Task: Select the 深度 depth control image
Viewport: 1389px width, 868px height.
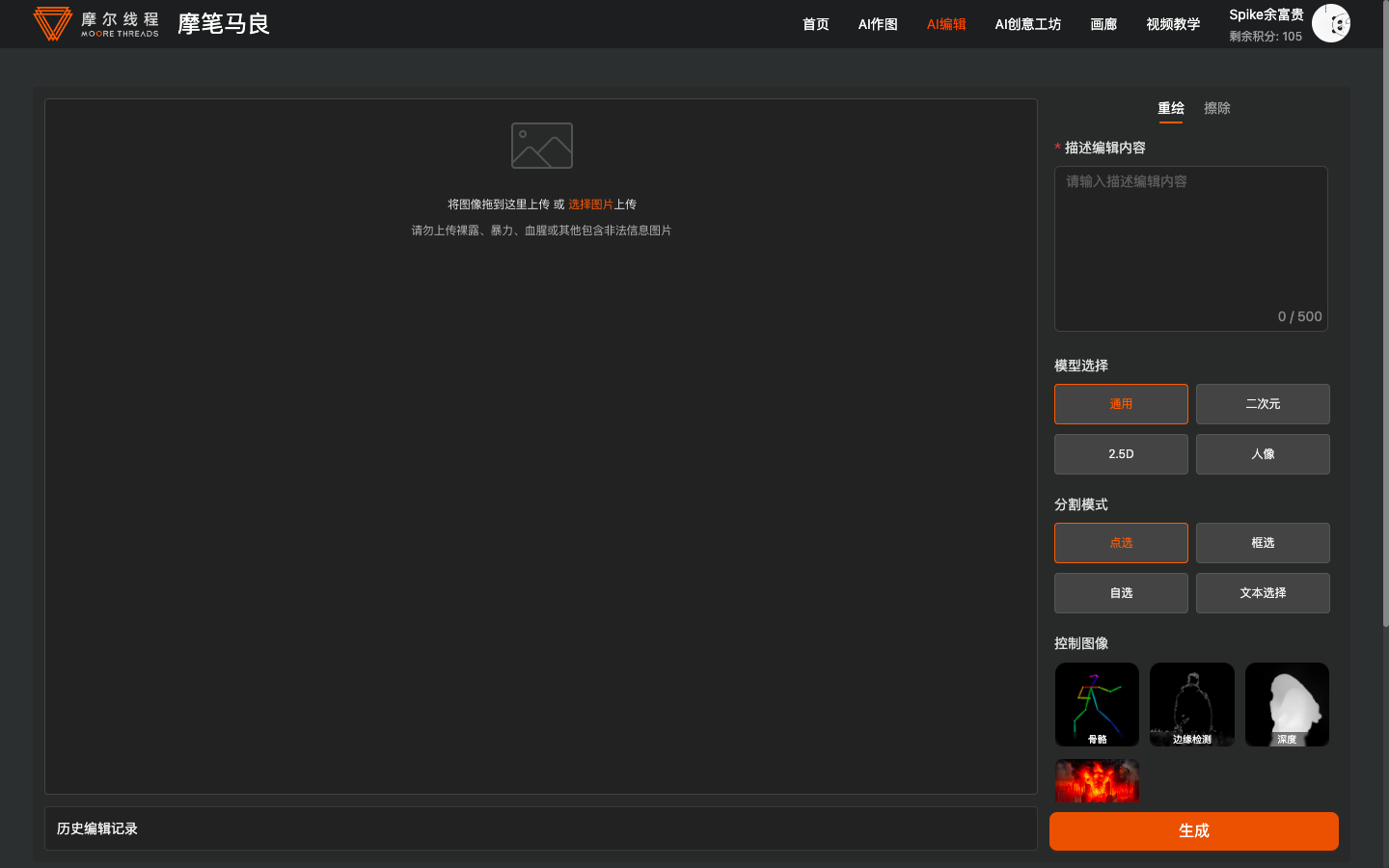Action: (1287, 704)
